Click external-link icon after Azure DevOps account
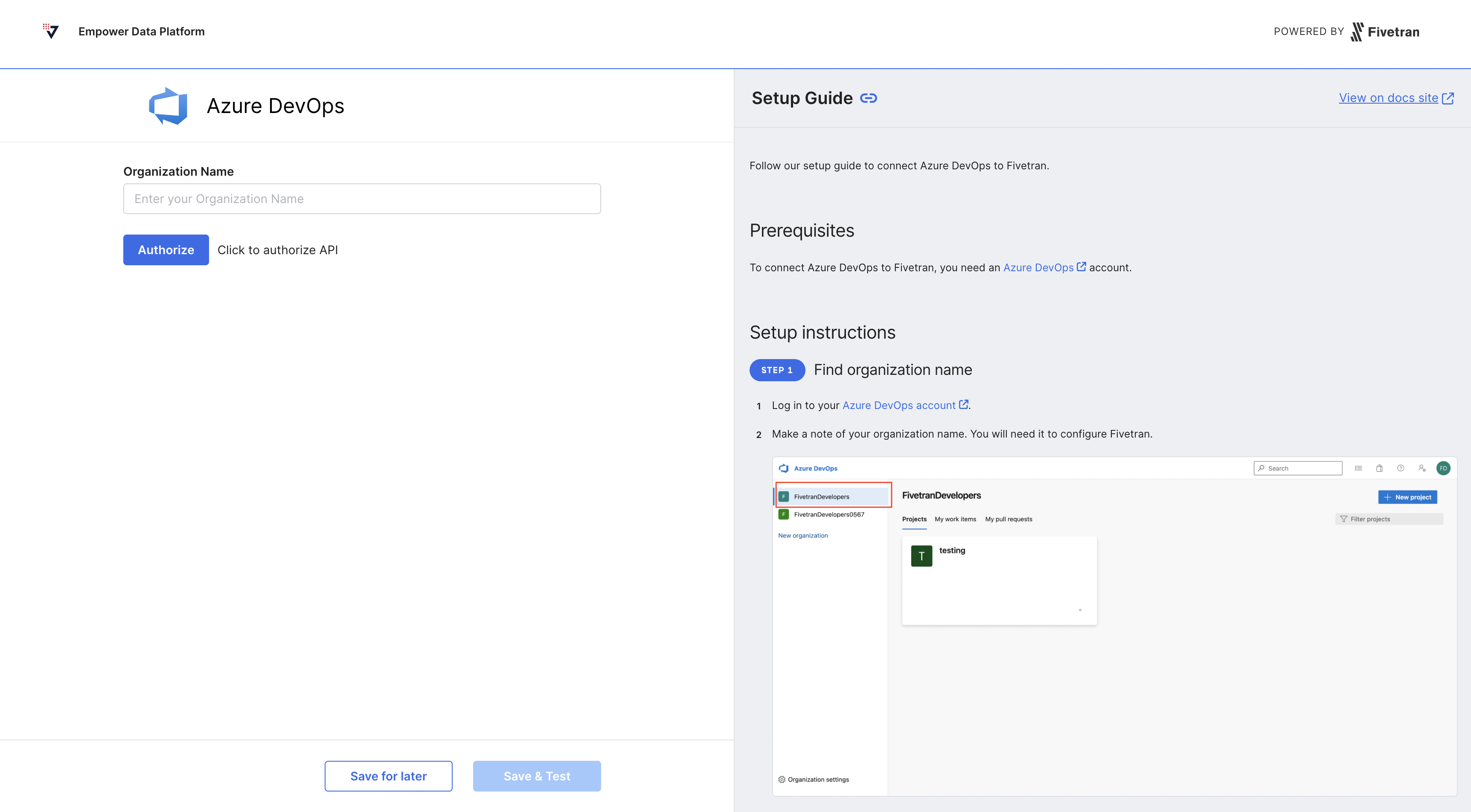This screenshot has height=812, width=1471. click(963, 404)
